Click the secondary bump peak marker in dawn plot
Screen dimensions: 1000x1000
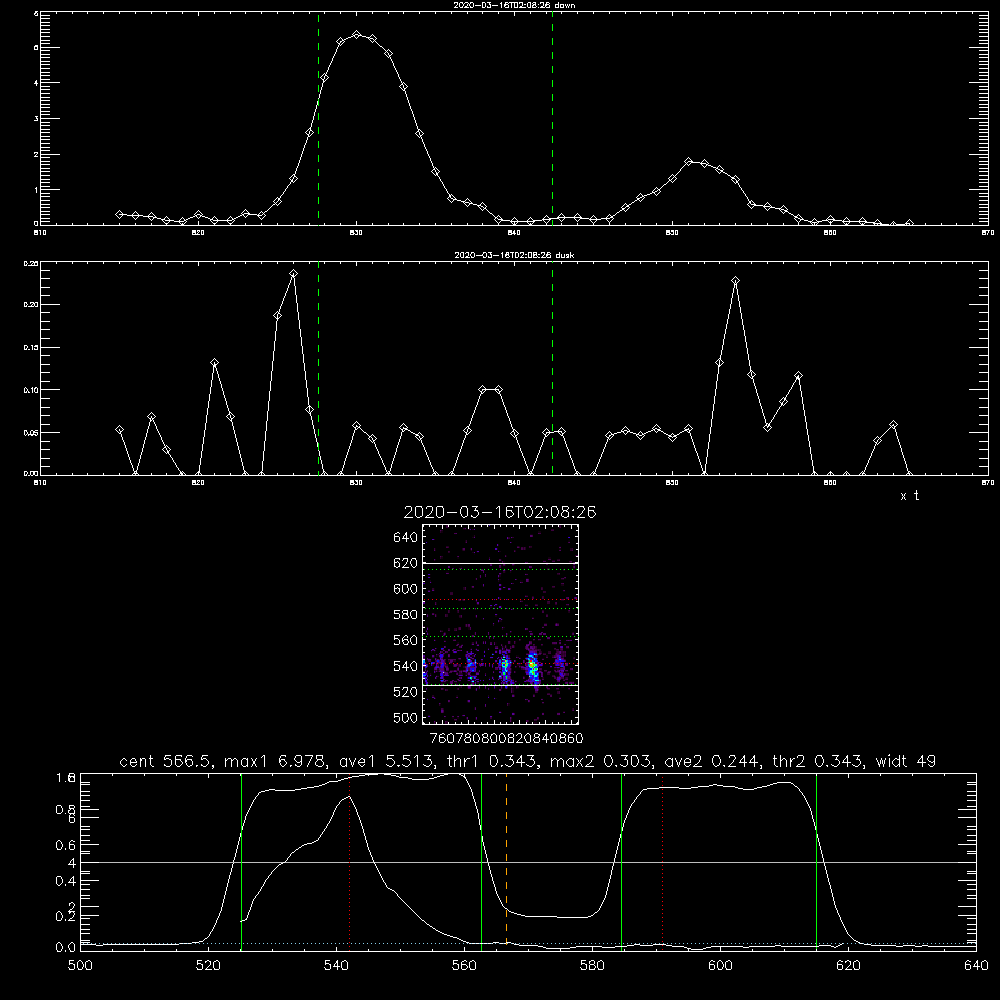(688, 161)
